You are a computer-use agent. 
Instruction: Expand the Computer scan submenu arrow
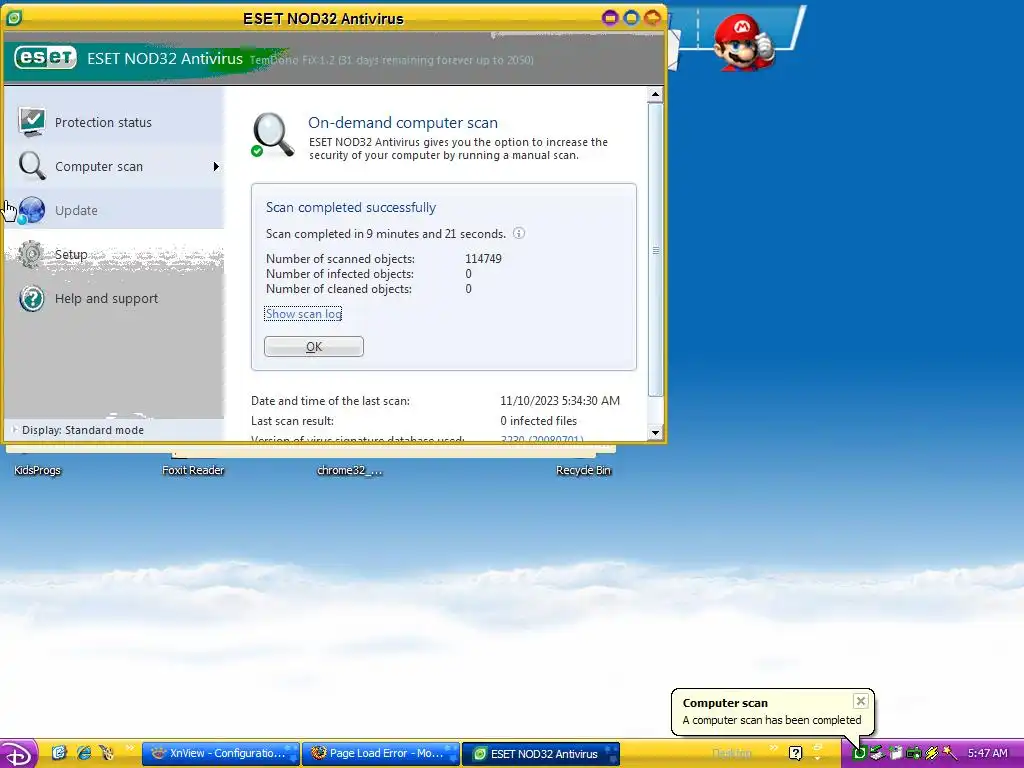pyautogui.click(x=216, y=167)
